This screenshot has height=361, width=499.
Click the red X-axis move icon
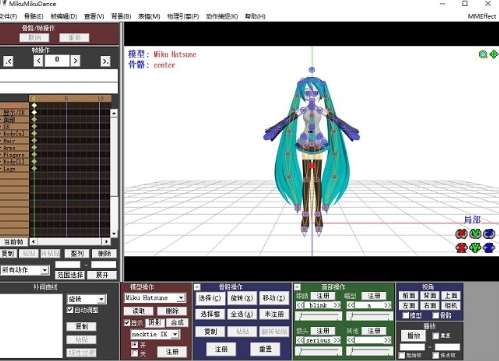point(461,248)
